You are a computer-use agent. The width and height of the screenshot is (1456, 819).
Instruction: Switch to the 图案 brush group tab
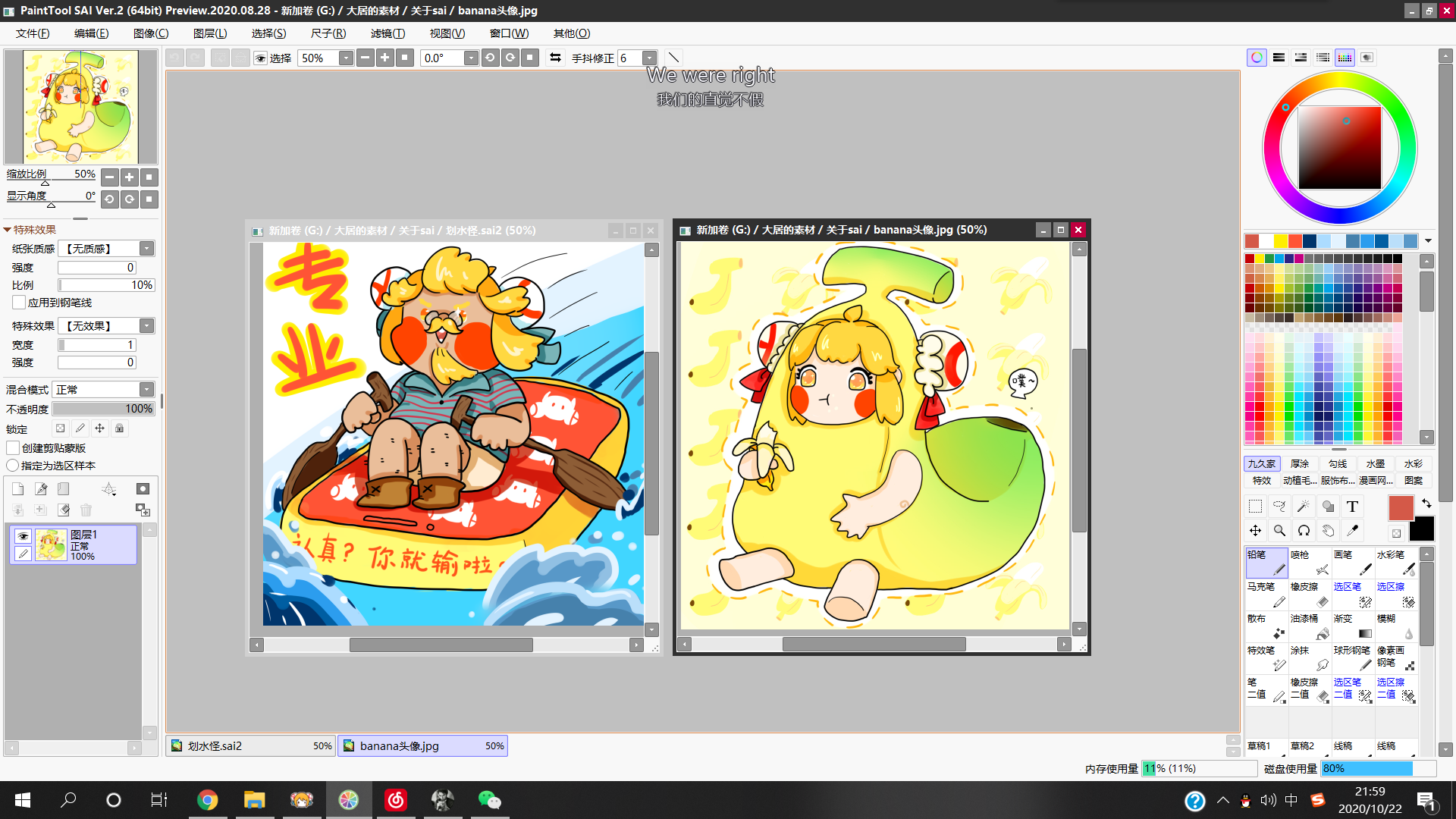click(x=1414, y=481)
